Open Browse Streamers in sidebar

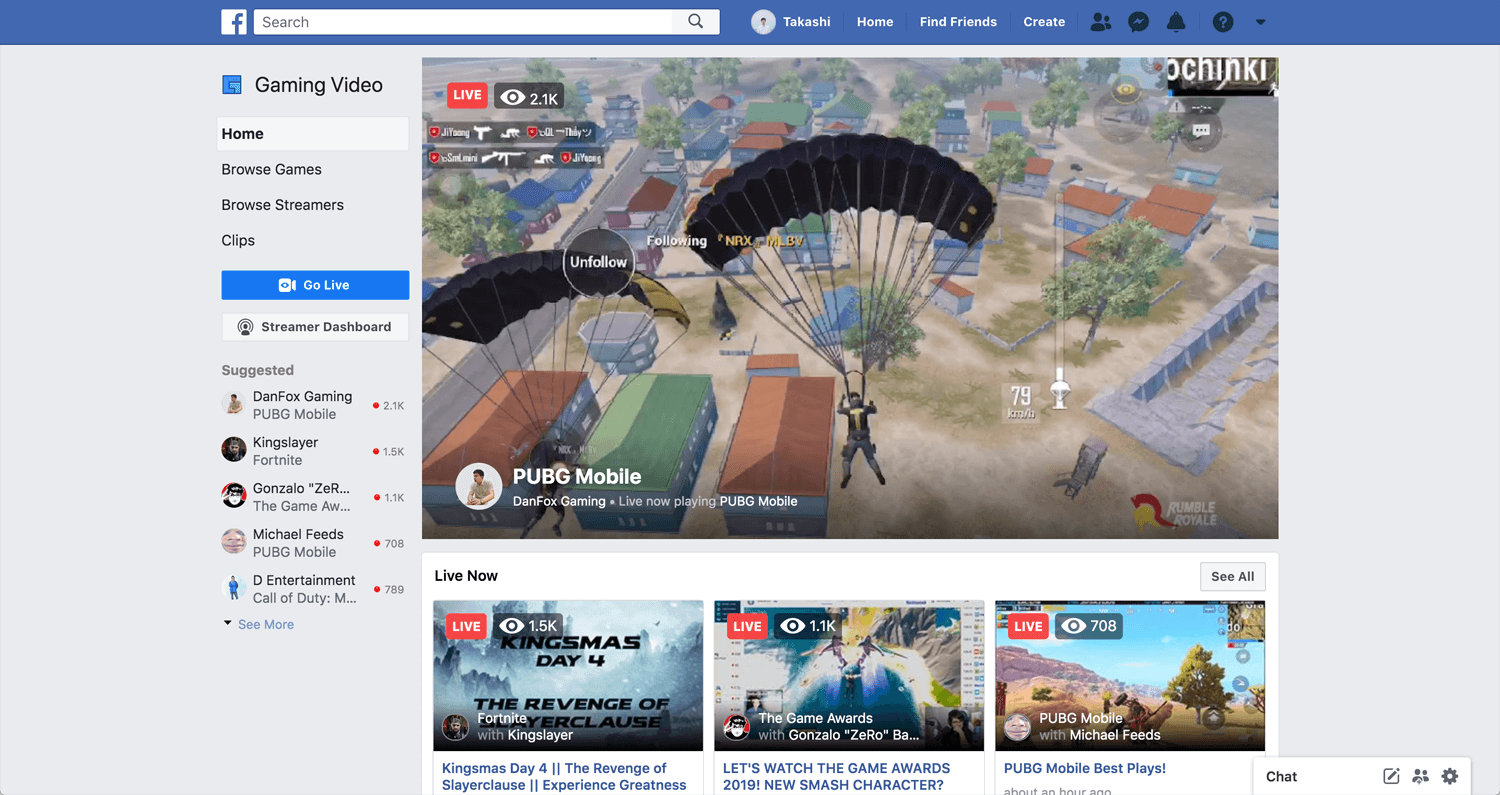[x=282, y=205]
